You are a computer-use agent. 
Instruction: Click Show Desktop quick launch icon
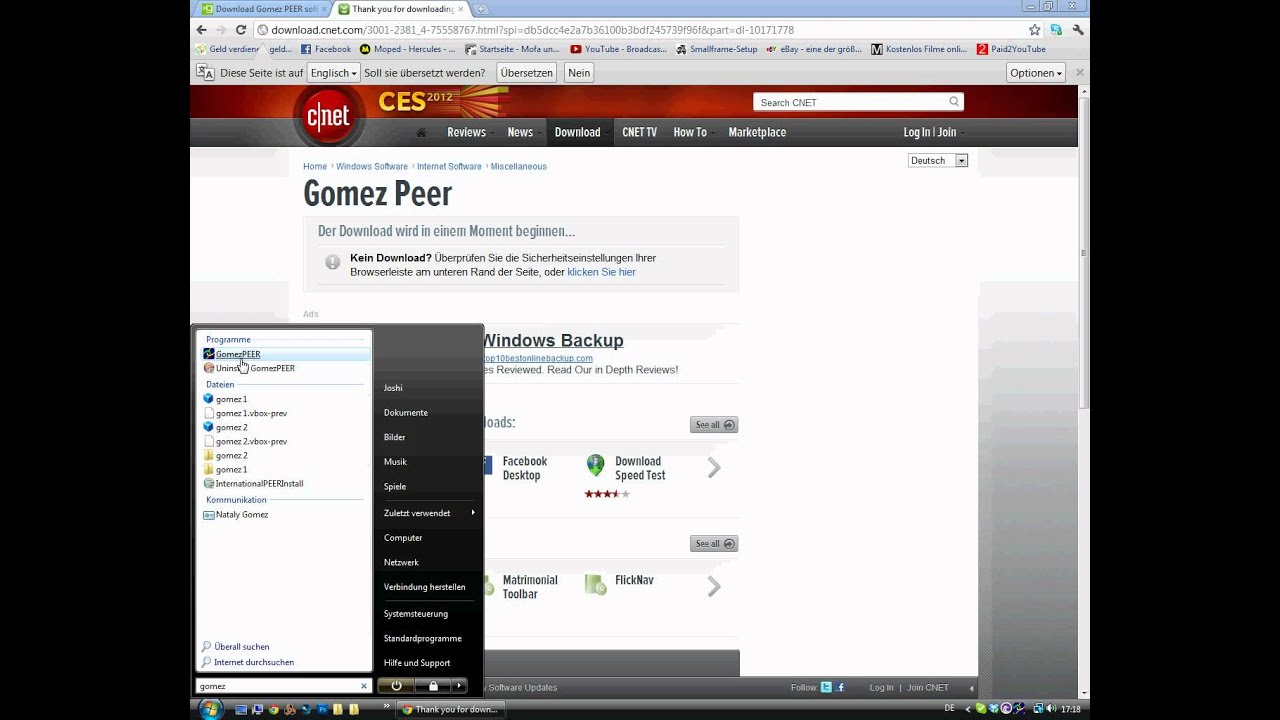click(241, 709)
